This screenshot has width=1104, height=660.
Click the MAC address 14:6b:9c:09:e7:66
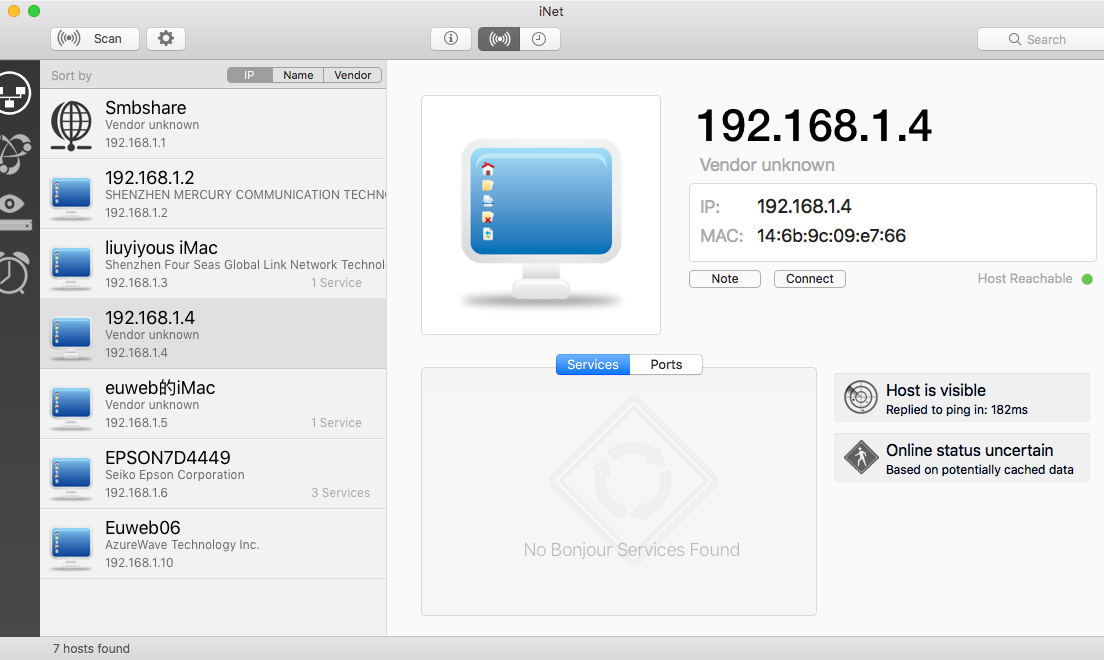[832, 236]
